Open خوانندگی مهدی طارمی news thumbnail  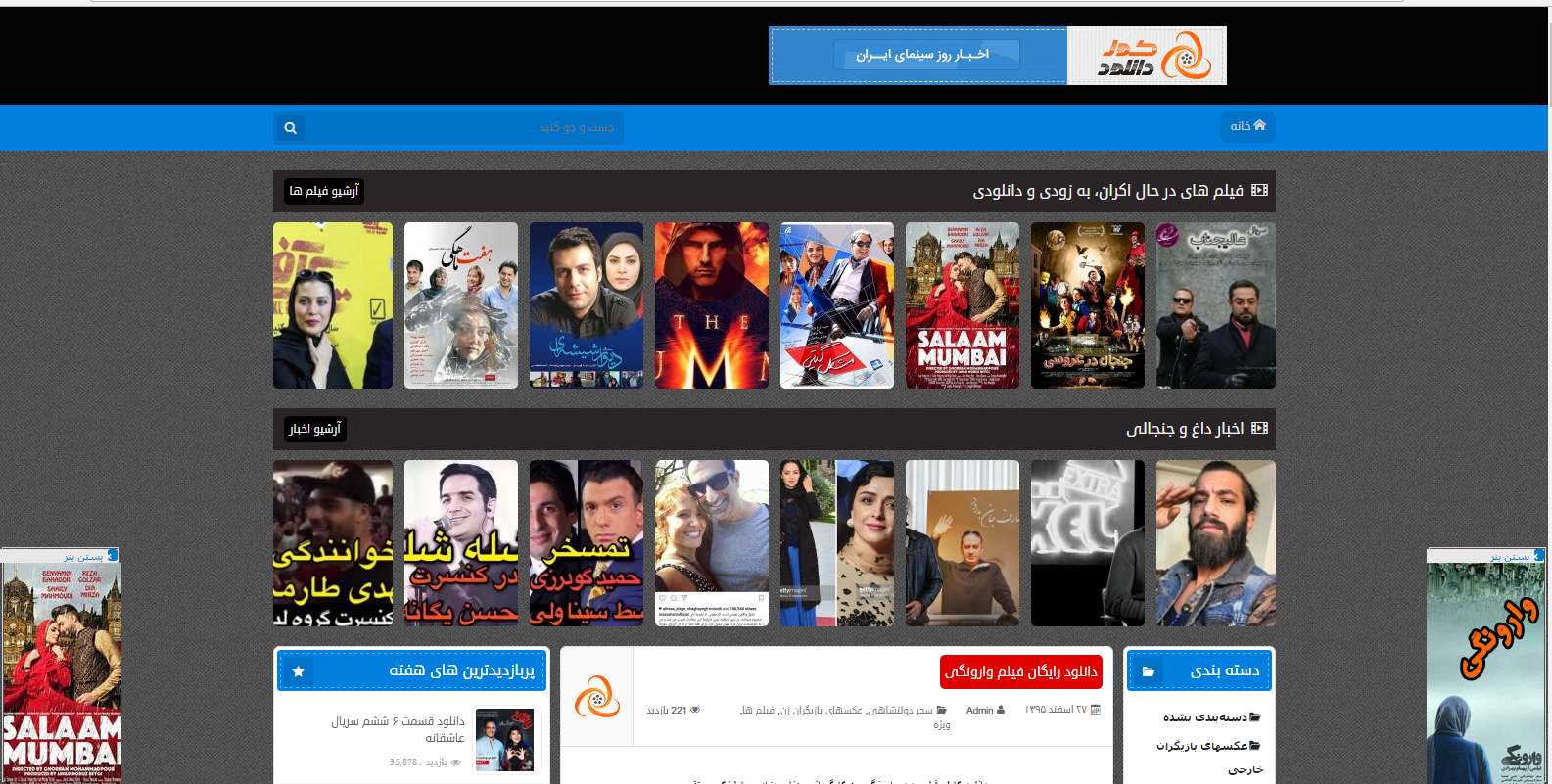[x=333, y=543]
